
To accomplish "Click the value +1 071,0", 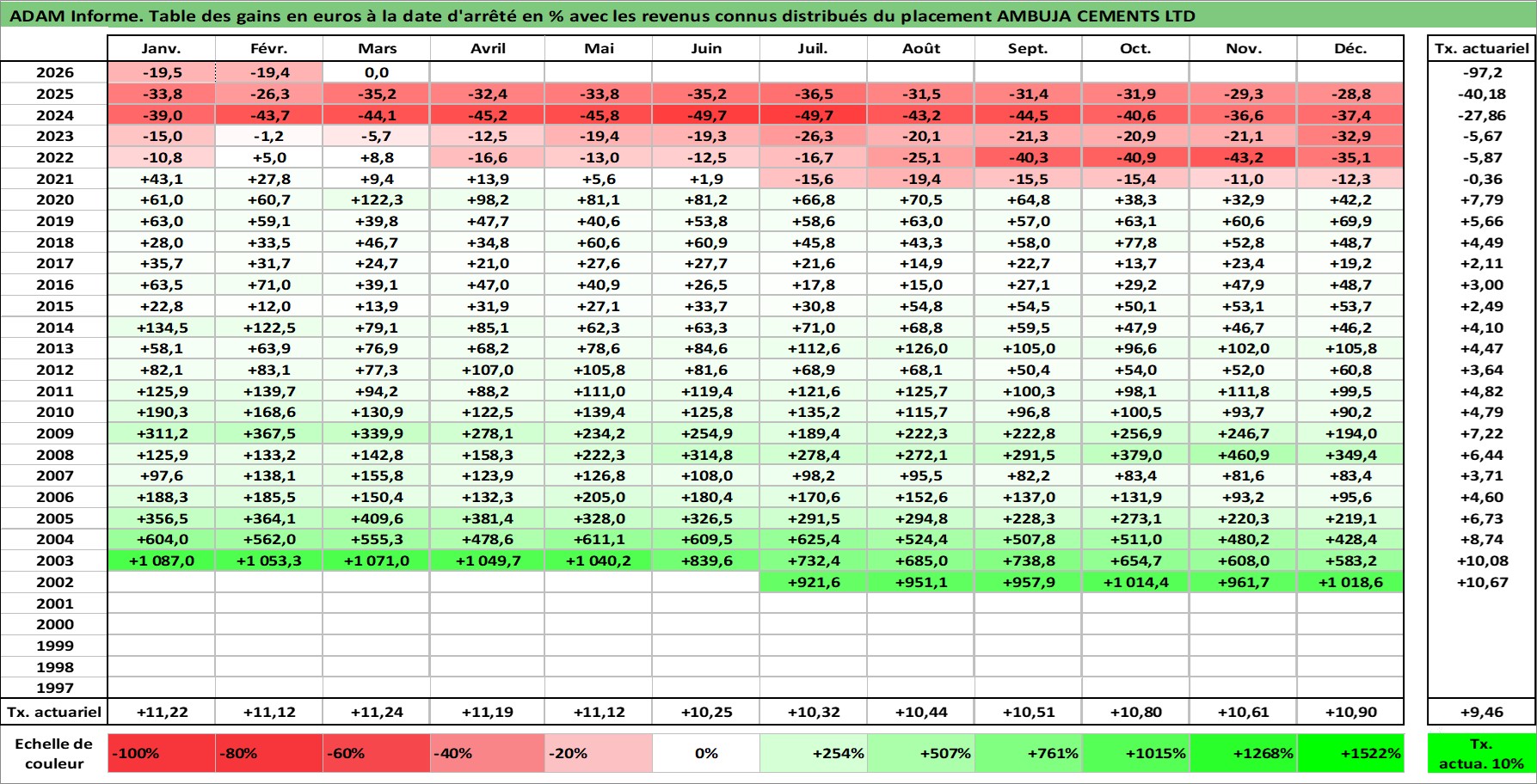I will 377,560.
